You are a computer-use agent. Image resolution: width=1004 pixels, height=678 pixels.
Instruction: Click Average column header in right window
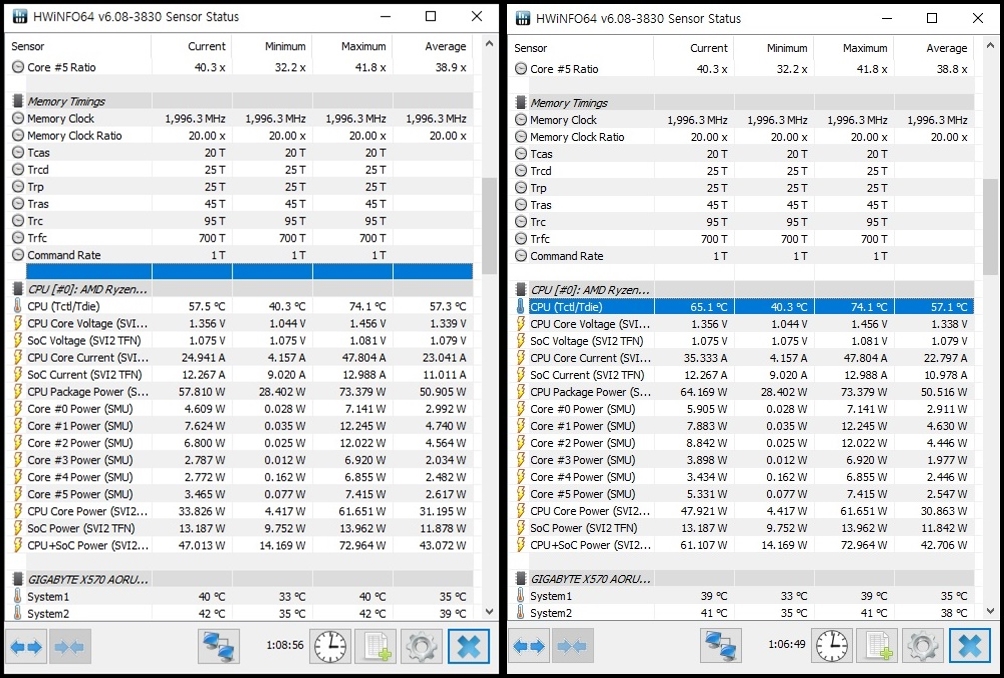click(934, 48)
